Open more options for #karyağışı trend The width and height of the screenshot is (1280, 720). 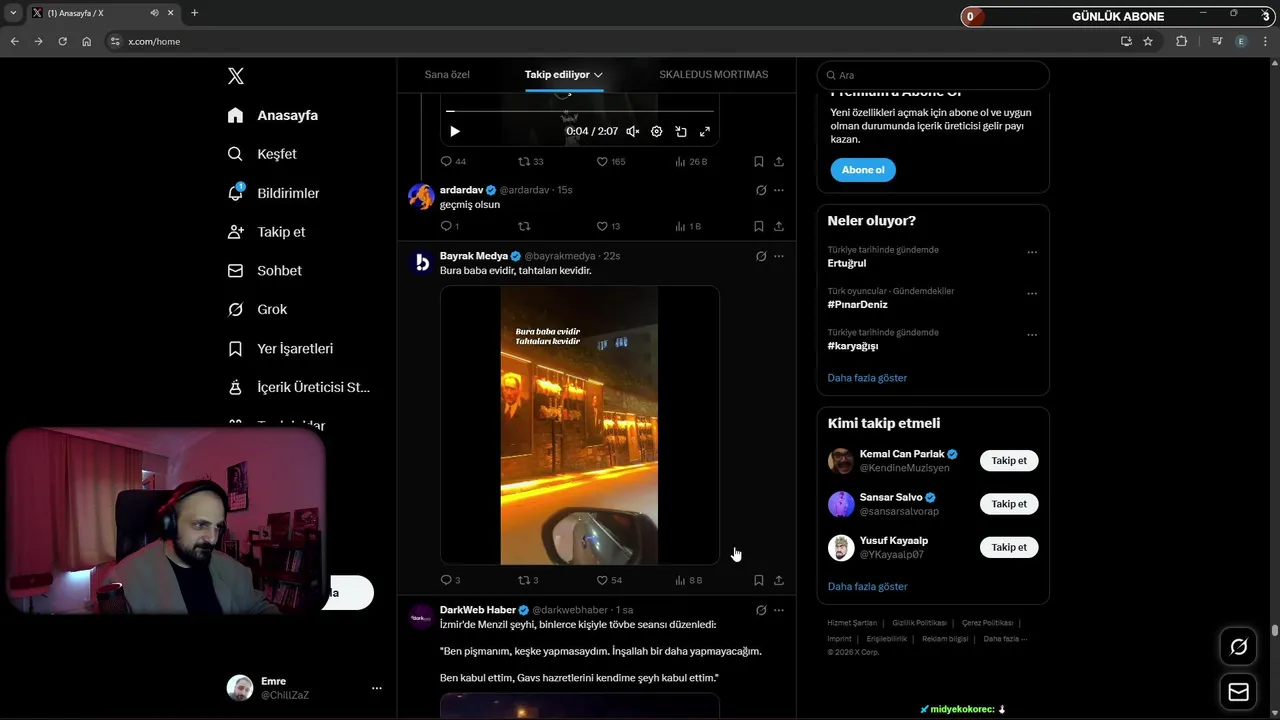(x=1032, y=335)
